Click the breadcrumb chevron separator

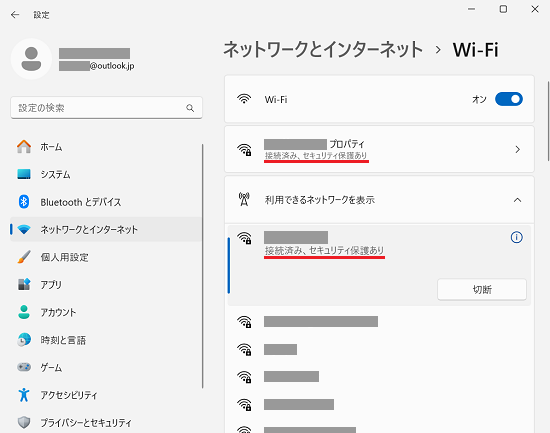[x=438, y=50]
